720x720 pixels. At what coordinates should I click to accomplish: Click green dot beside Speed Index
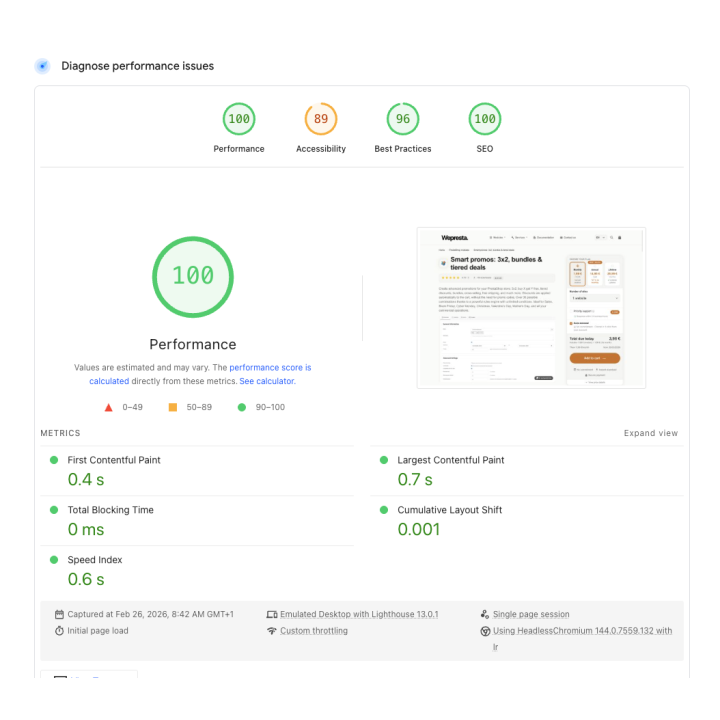(x=54, y=560)
